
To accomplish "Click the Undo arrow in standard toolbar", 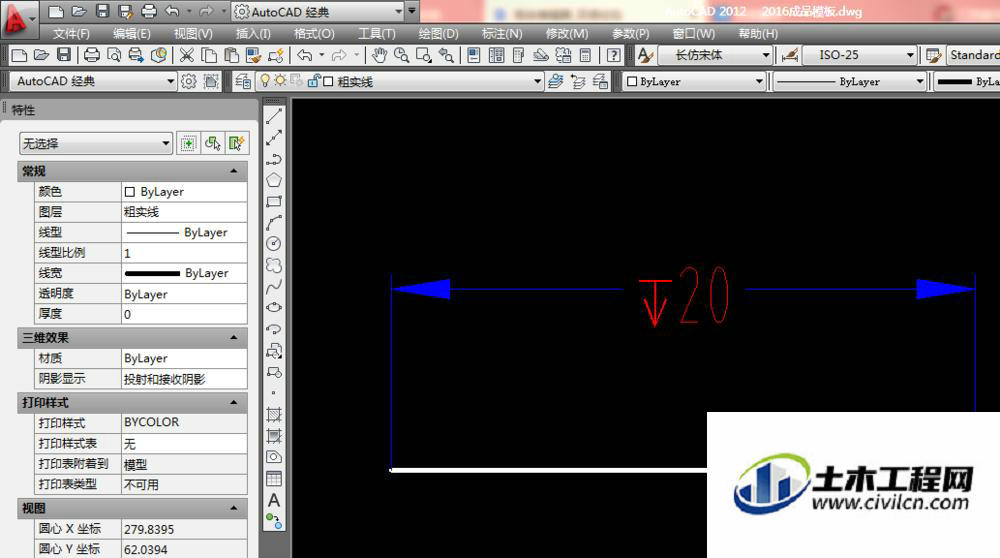I will point(304,55).
